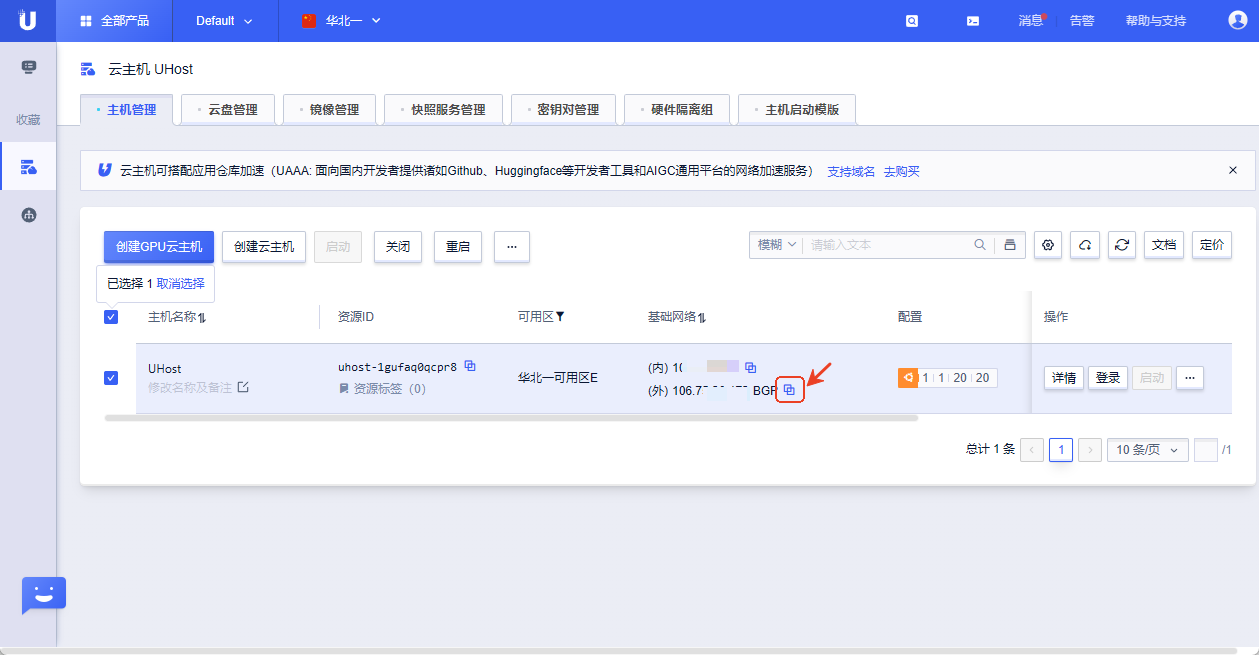Click the 关闭 shutdown button
The image size is (1259, 655).
click(398, 247)
